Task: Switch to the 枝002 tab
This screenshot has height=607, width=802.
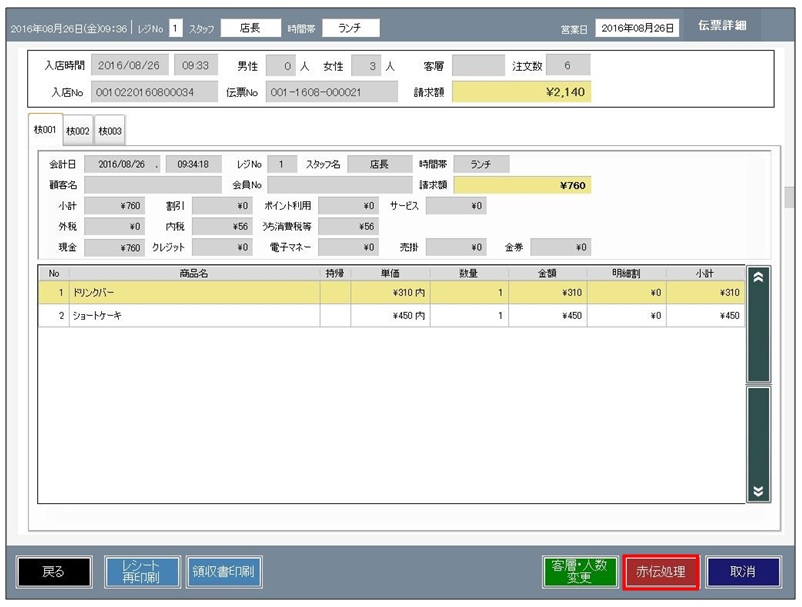Action: click(x=78, y=131)
